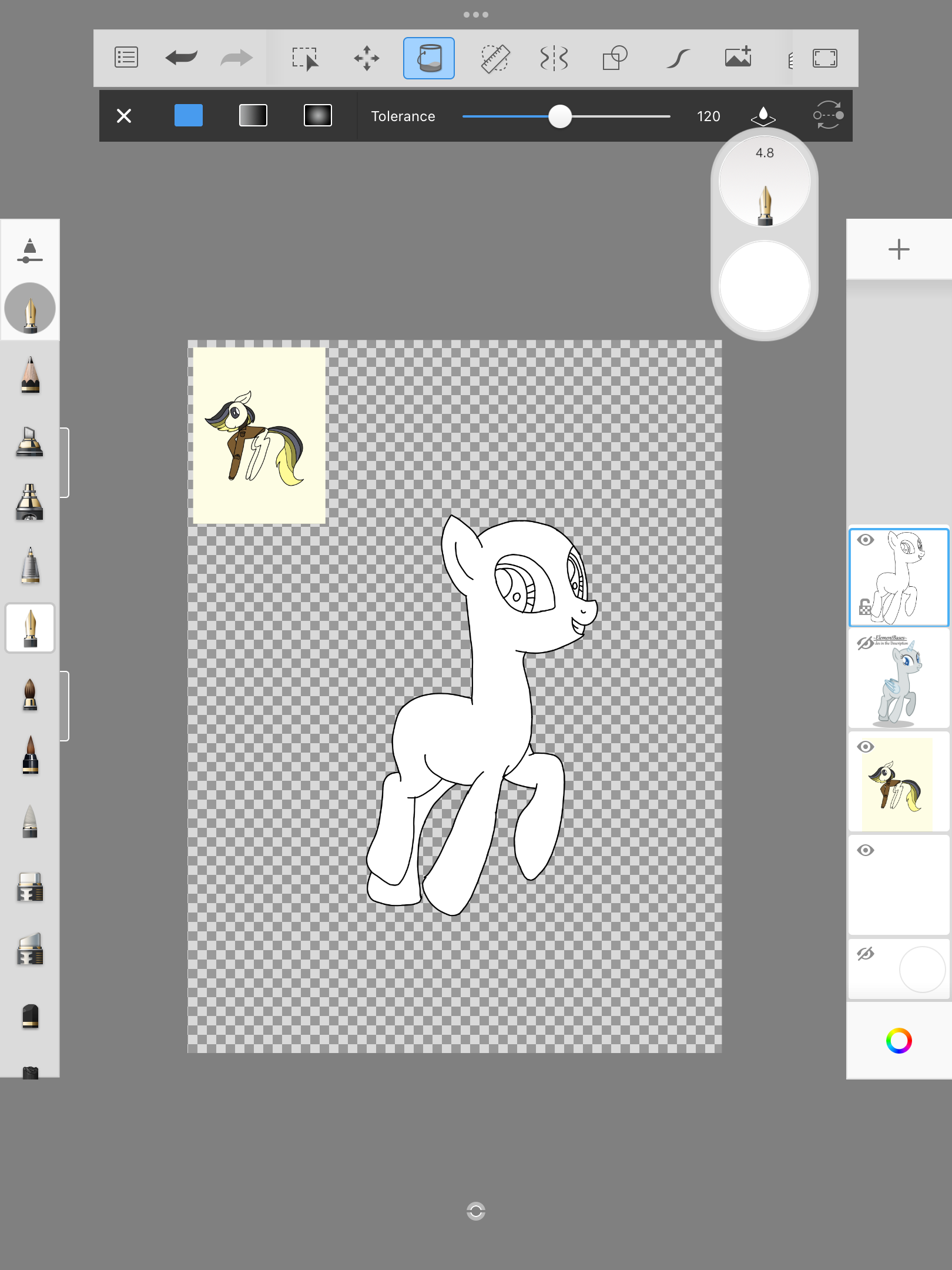This screenshot has width=952, height=1270.
Task: Open the Guides ruler tool
Action: pyautogui.click(x=495, y=58)
